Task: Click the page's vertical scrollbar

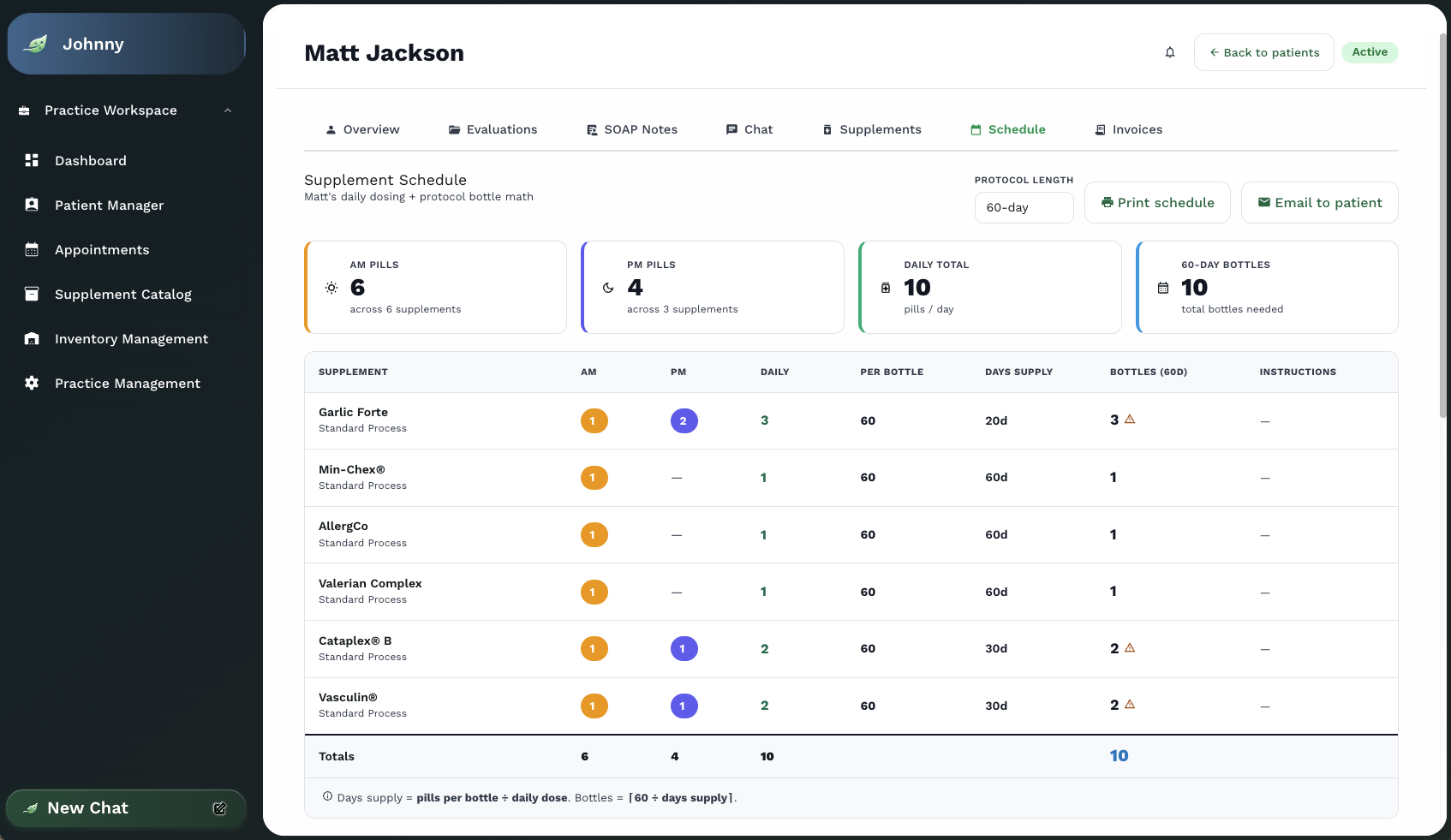Action: coord(1444,223)
